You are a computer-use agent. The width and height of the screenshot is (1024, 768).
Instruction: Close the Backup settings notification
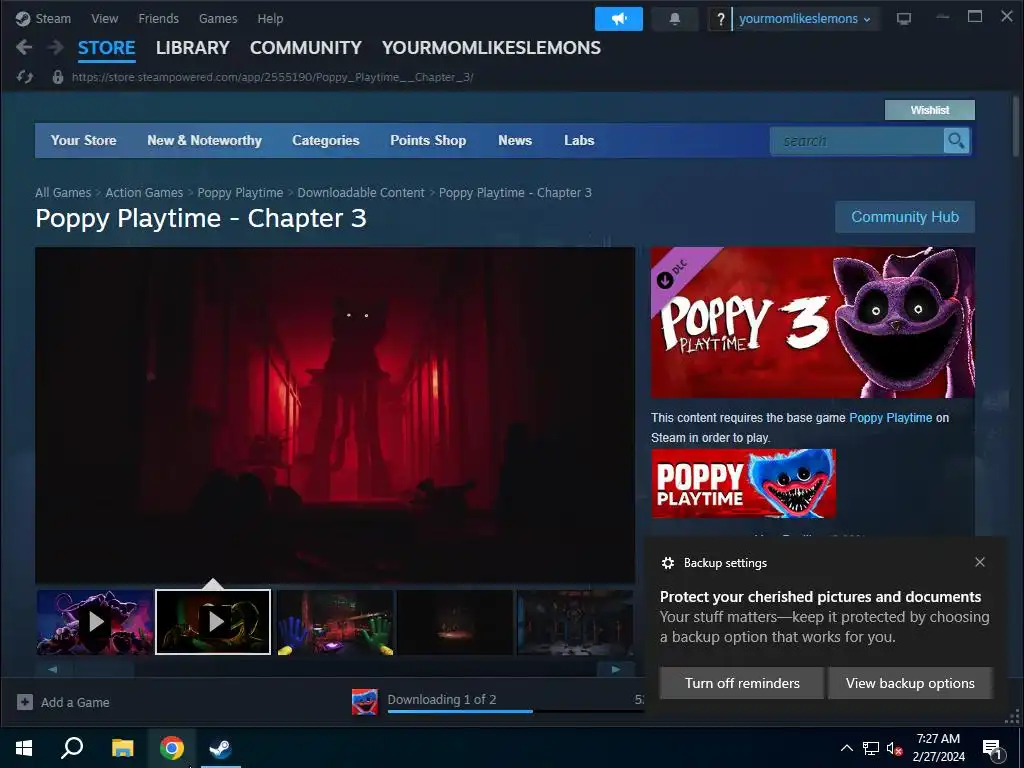(980, 562)
